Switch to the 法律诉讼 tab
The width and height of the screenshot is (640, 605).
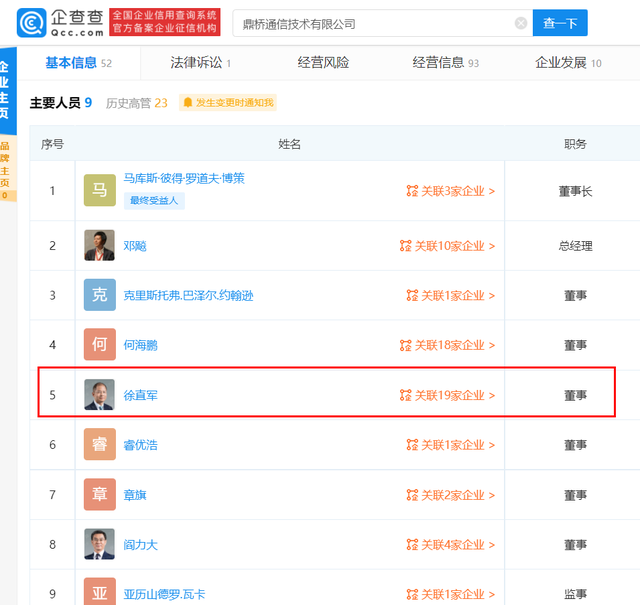200,63
